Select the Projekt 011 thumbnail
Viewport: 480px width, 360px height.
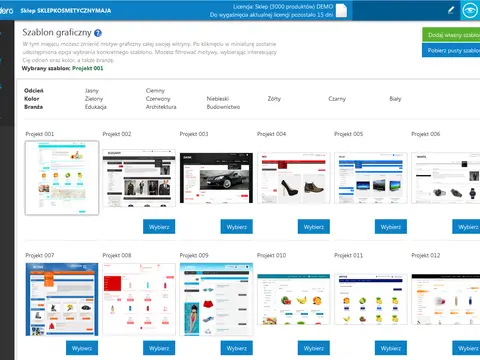371,299
